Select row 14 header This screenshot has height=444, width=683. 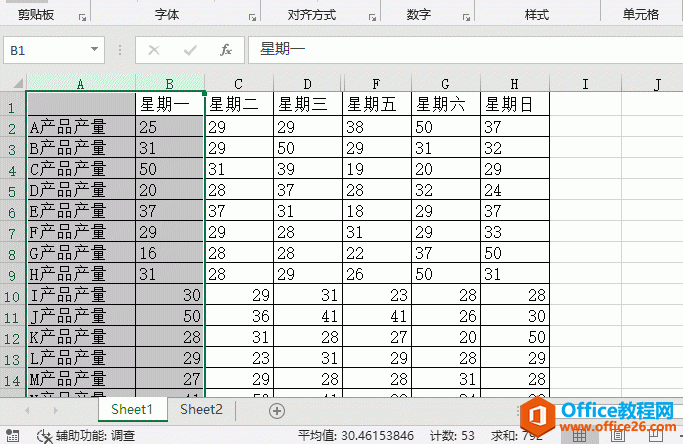(12, 380)
